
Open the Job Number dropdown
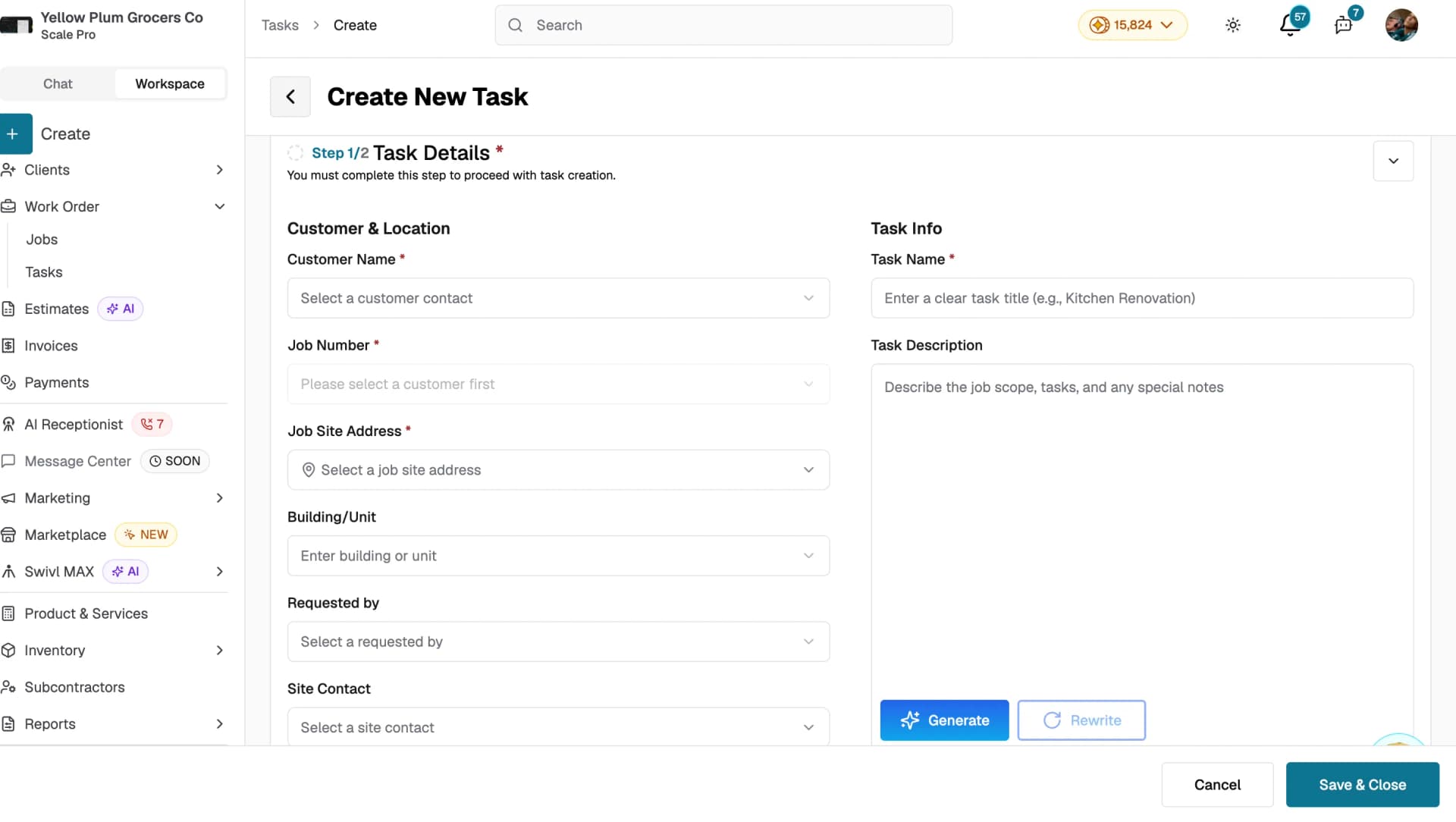pos(558,384)
